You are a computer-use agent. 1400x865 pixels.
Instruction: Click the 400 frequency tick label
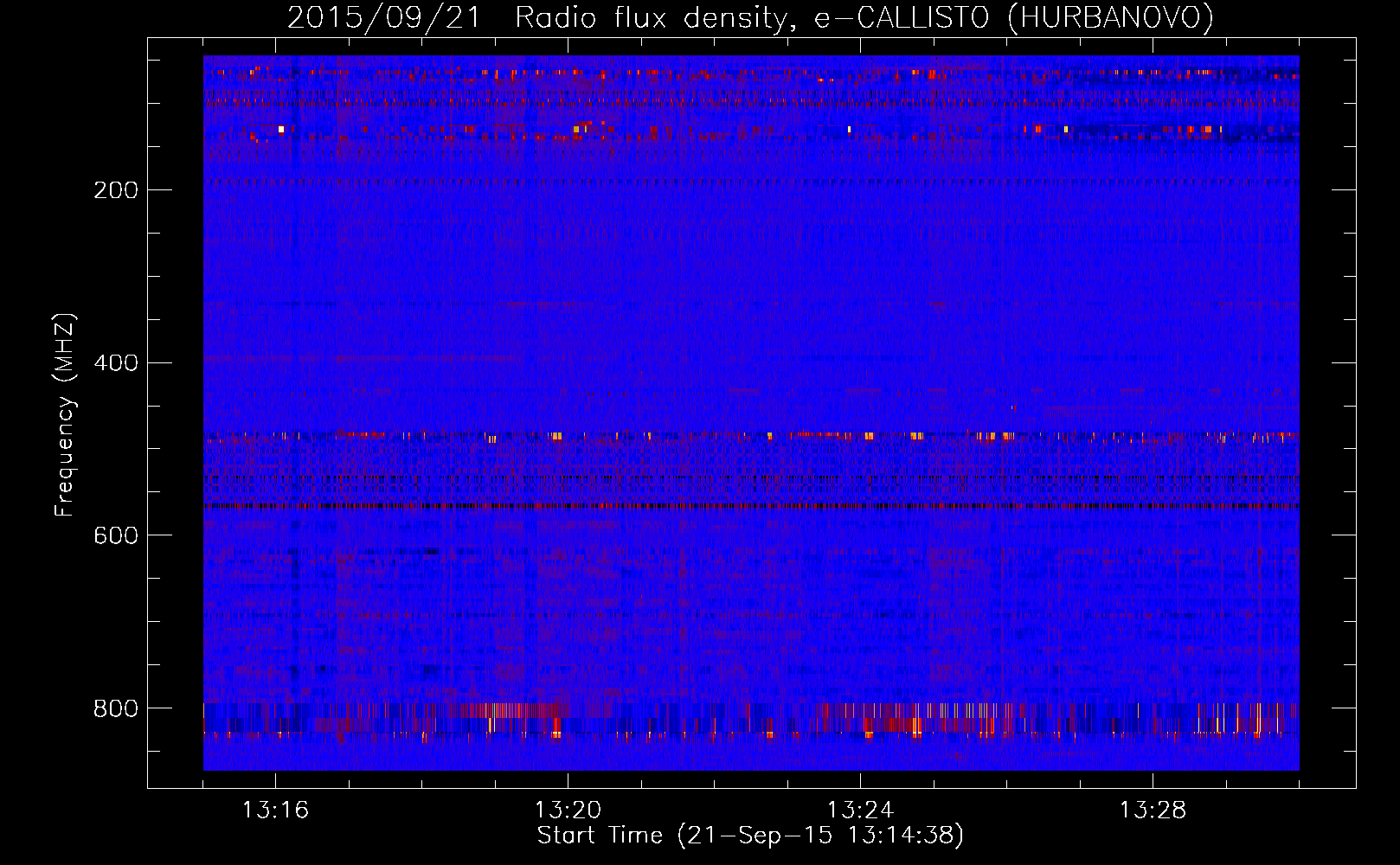coord(116,363)
